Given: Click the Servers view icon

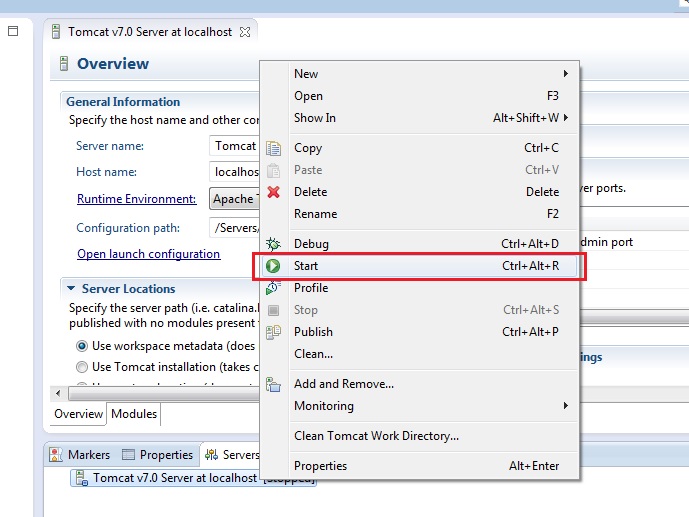Looking at the screenshot, I should pos(211,455).
